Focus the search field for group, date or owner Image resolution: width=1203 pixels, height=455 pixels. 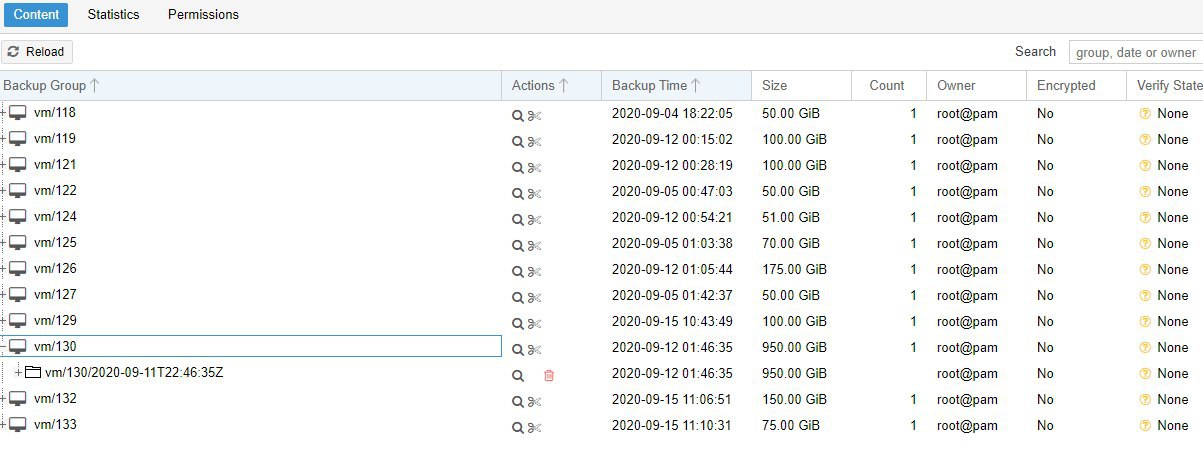pyautogui.click(x=1135, y=52)
